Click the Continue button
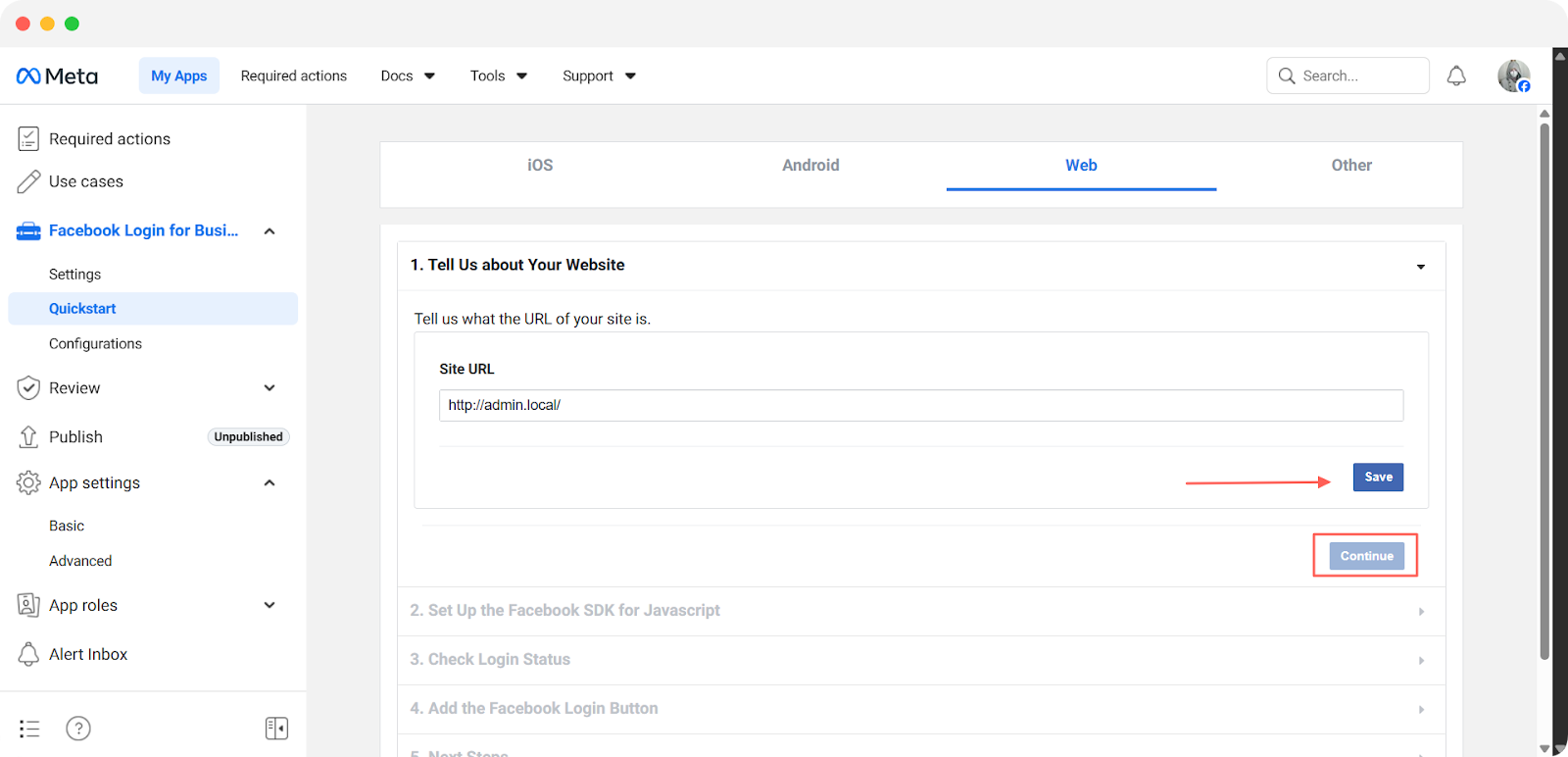The height and width of the screenshot is (757, 1568). tap(1366, 556)
